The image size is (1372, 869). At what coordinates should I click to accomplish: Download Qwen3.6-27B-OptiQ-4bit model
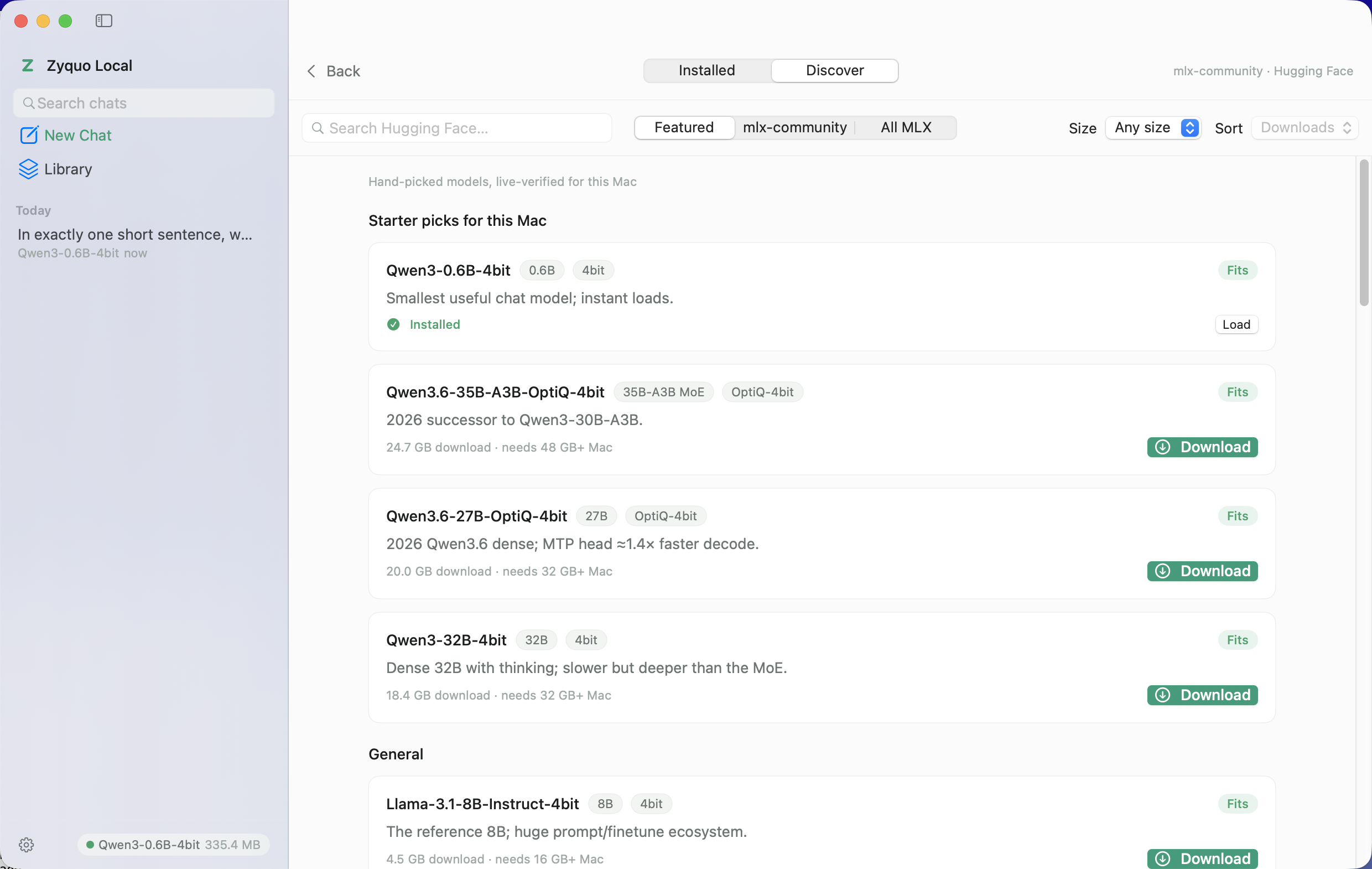pyautogui.click(x=1202, y=571)
